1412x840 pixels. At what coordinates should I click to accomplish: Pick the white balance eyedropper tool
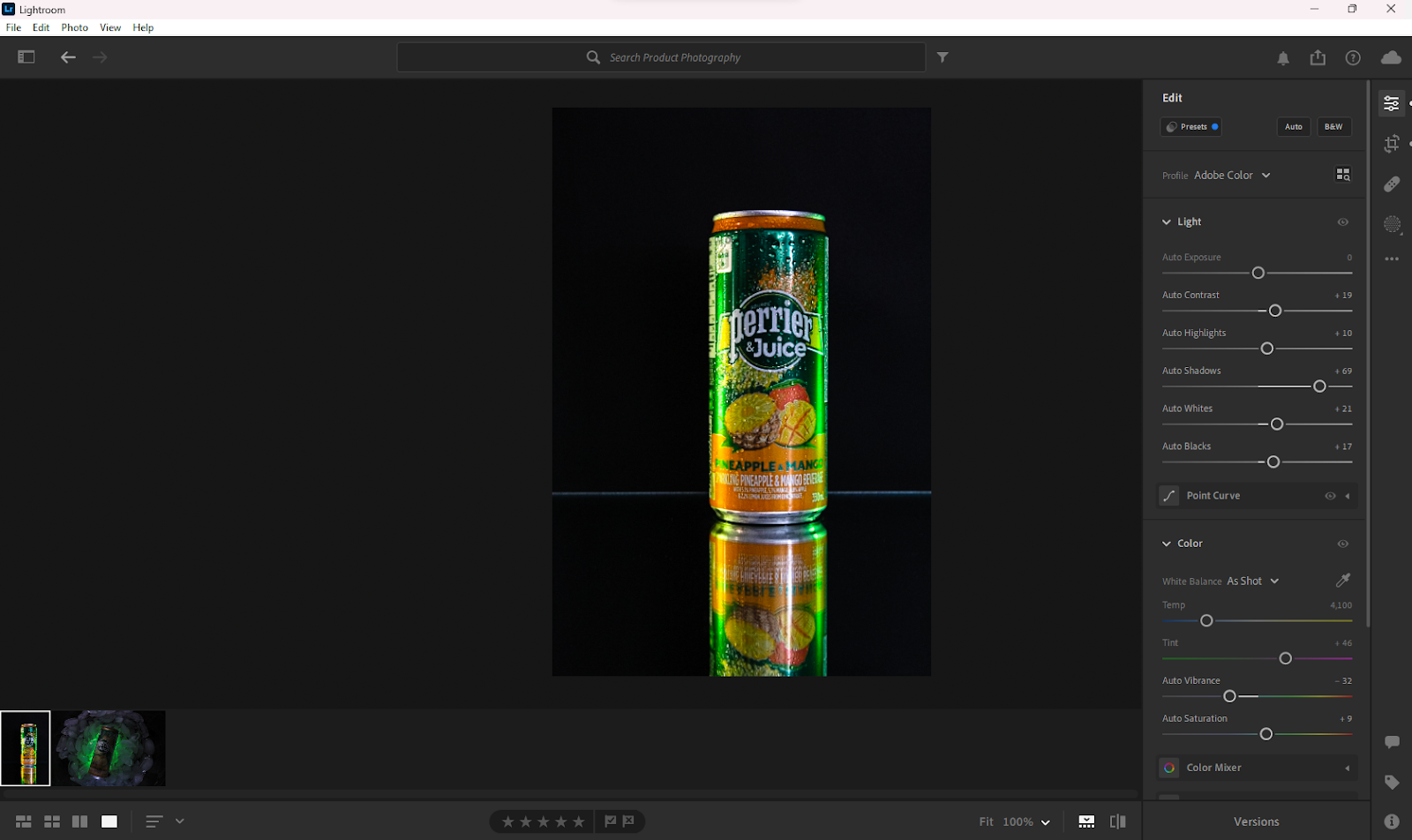pos(1343,580)
